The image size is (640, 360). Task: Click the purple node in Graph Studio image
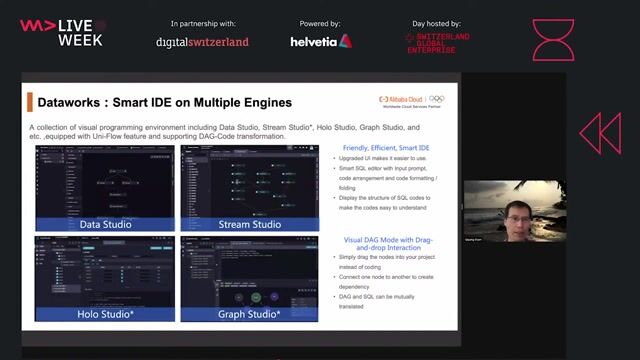[274, 296]
